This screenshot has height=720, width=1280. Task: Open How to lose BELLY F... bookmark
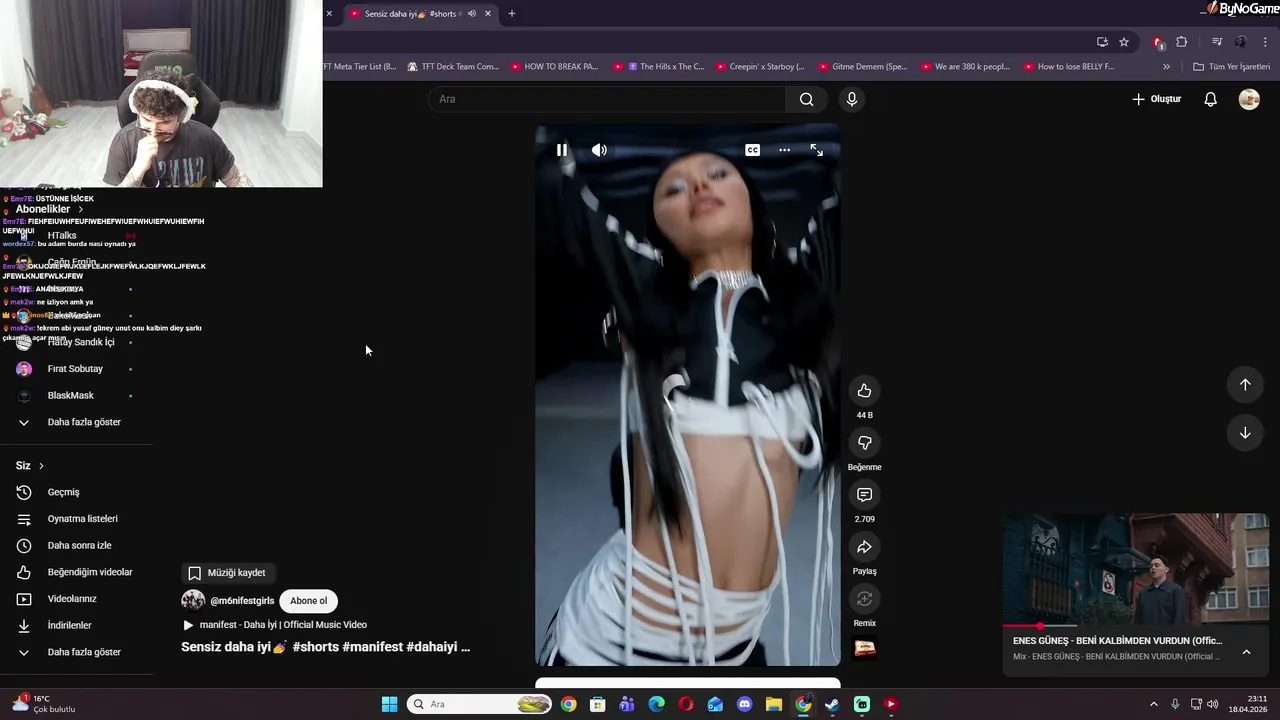click(1068, 67)
